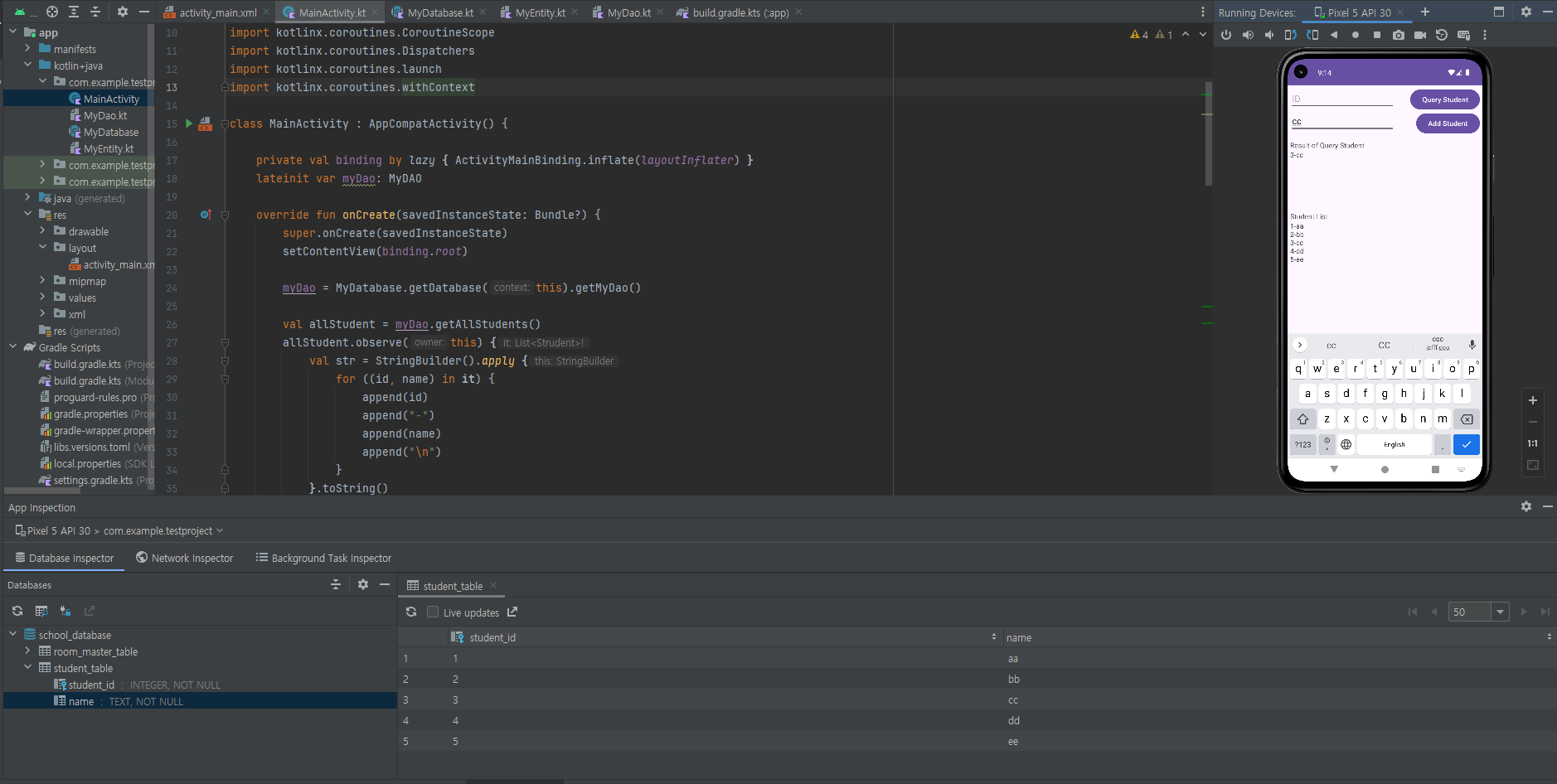Tap the name field containing cc

pos(1341,122)
